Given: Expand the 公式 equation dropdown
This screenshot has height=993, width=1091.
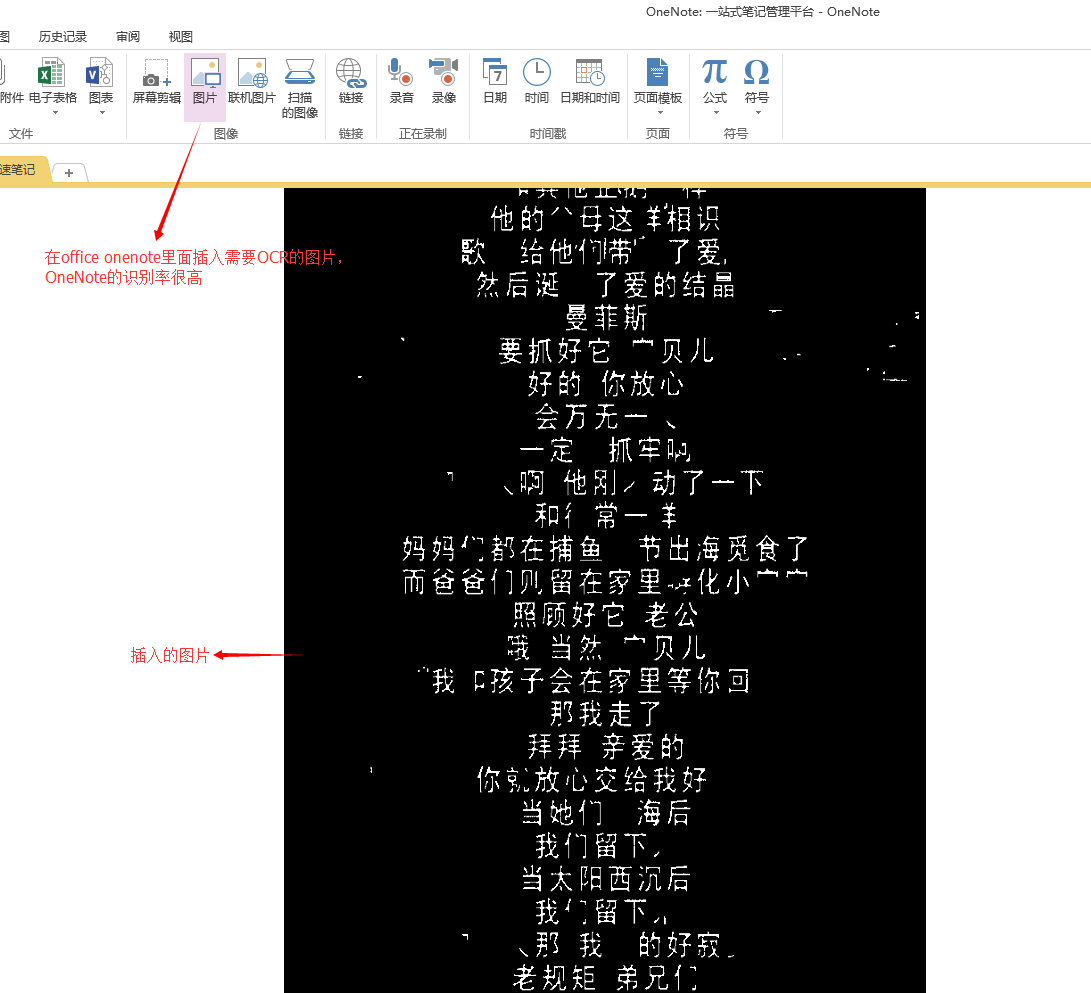Looking at the screenshot, I should (715, 112).
